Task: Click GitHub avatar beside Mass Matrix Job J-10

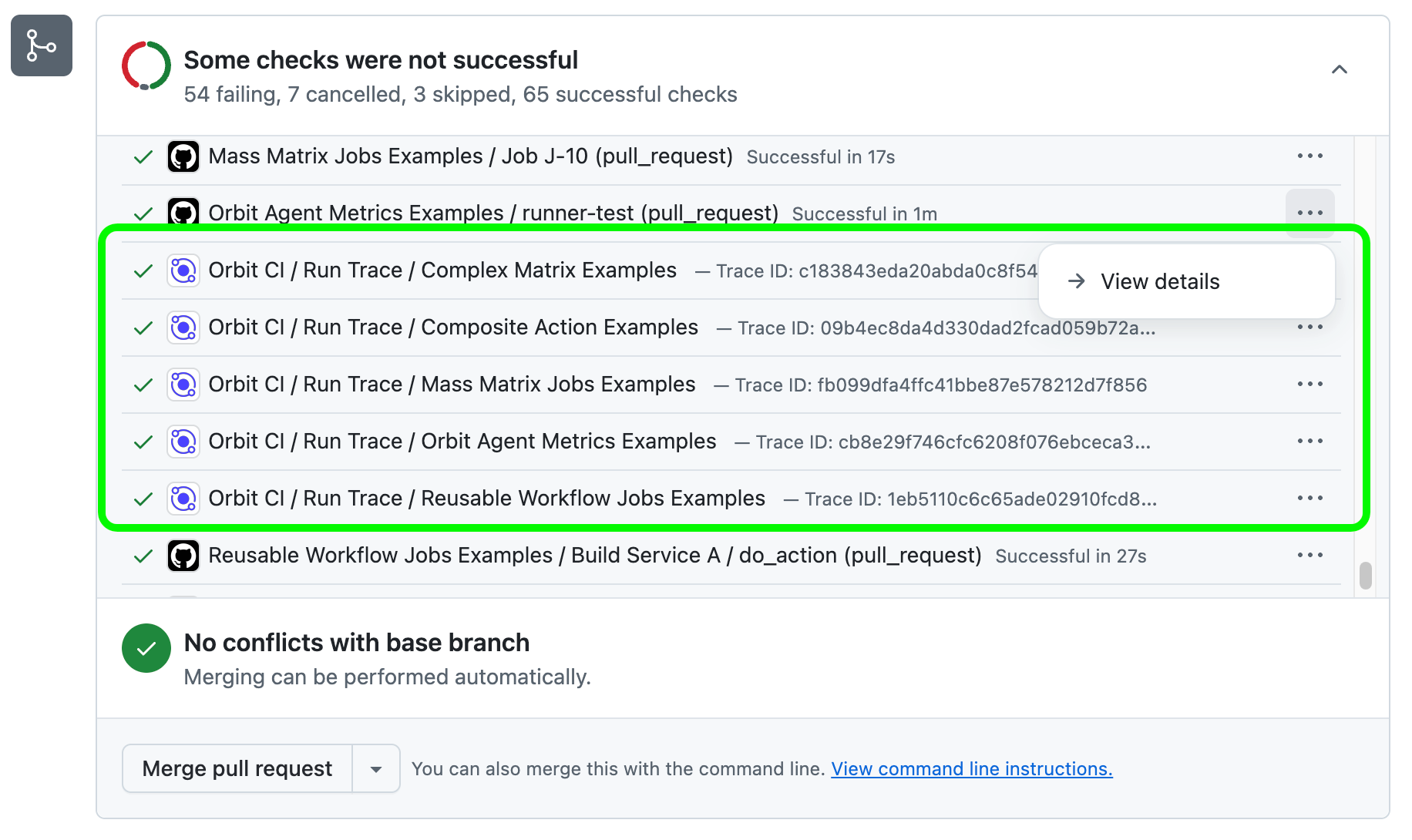Action: (183, 156)
